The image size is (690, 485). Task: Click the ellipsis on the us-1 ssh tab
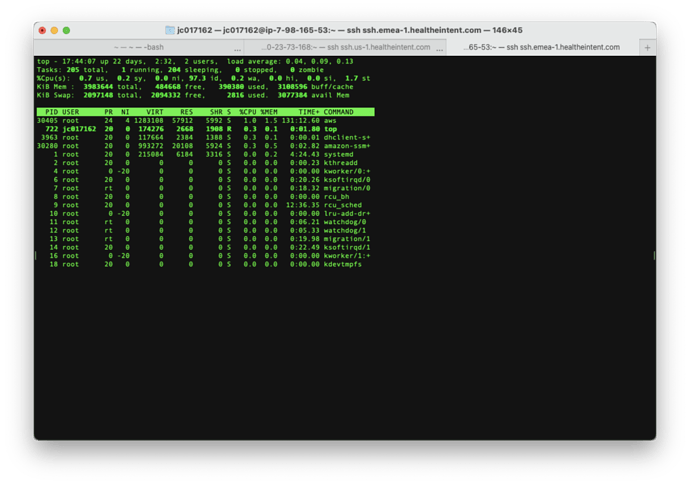(x=440, y=49)
